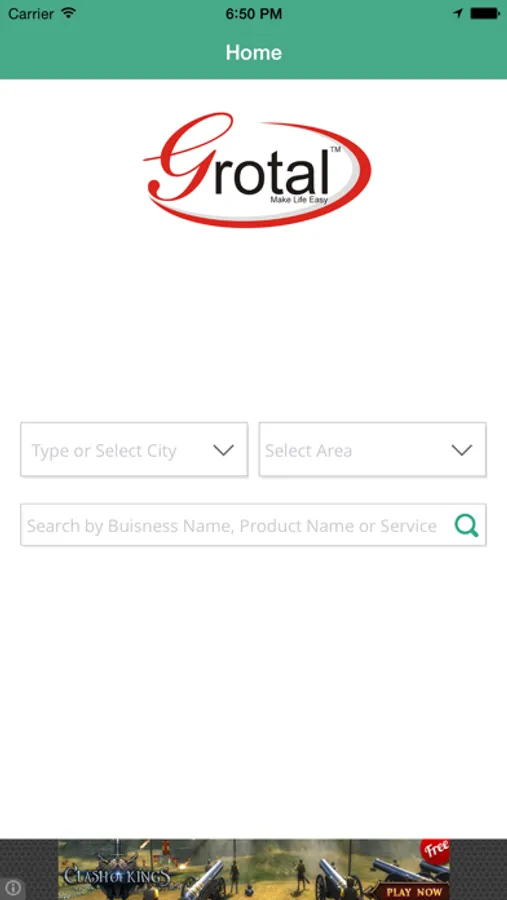Tap the TM mark beside Grotal
The image size is (507, 900).
335,149
